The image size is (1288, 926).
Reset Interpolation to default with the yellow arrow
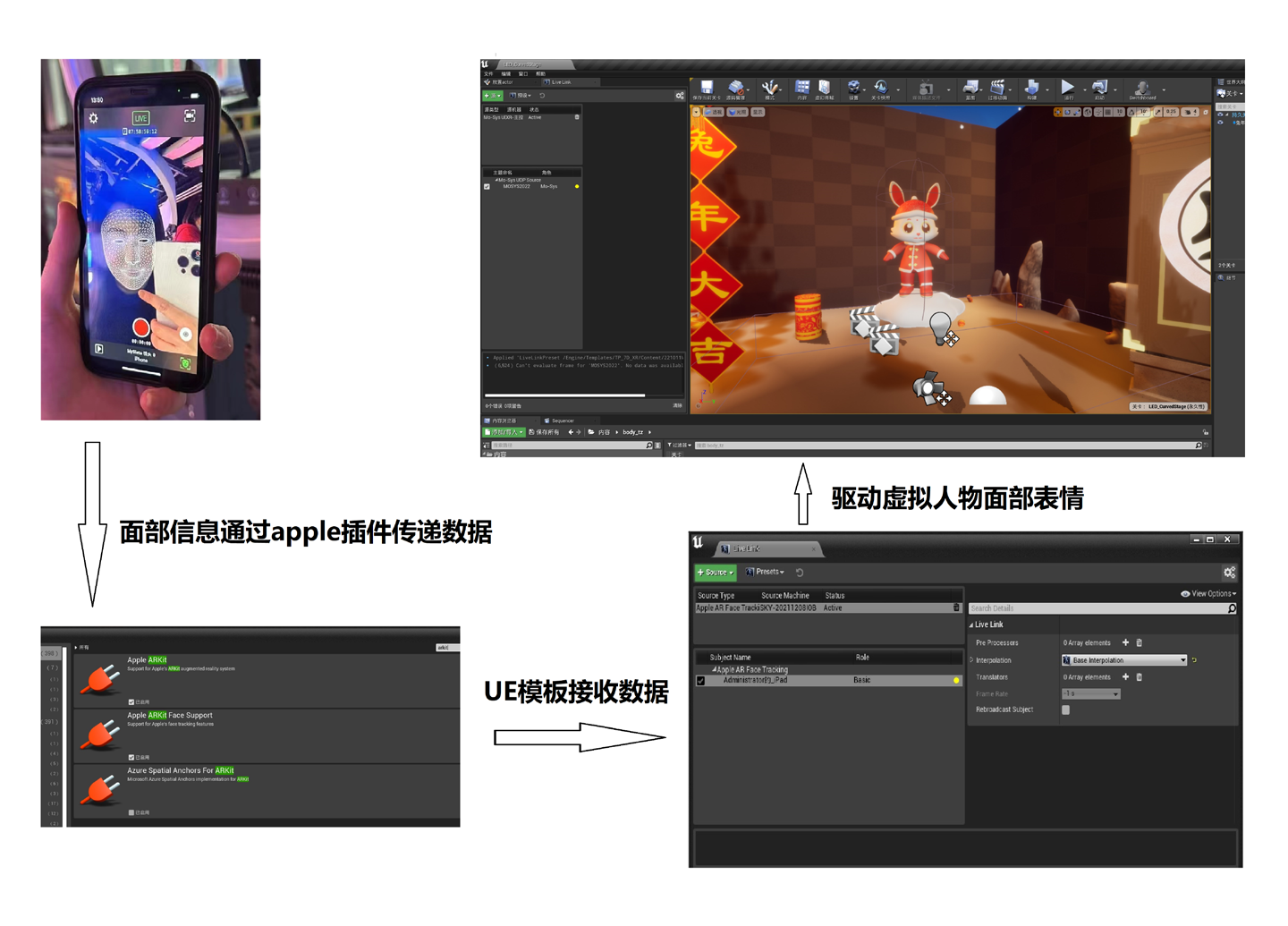tap(1194, 660)
